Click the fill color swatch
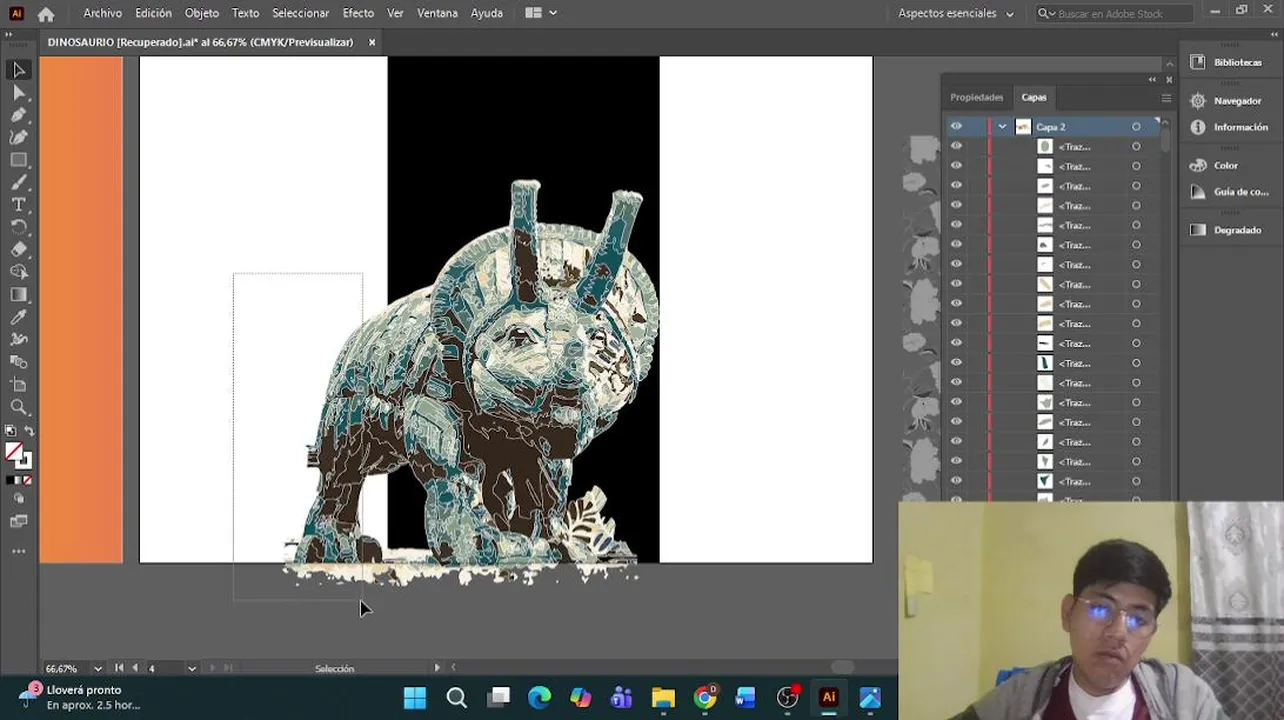 point(13,452)
